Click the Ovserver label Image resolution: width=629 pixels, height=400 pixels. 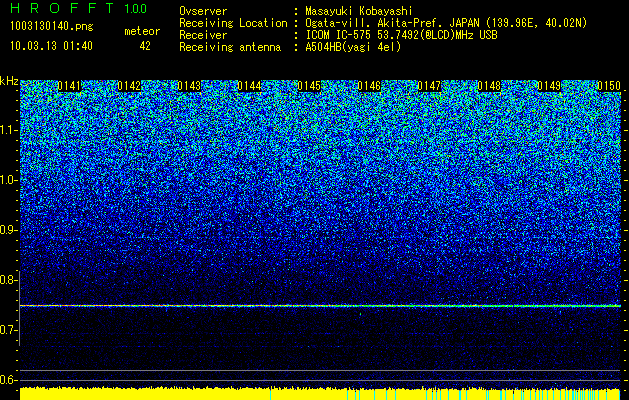(203, 11)
